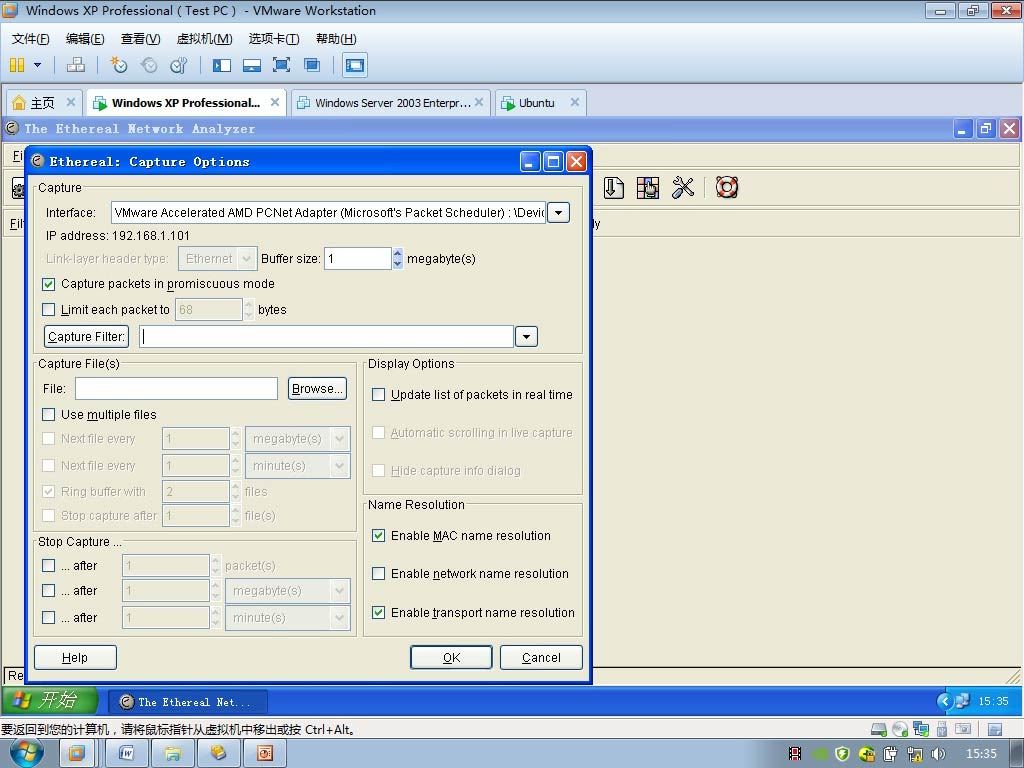The image size is (1024, 768).
Task: Click the VMware CD/DVD drive status icon
Action: (900, 729)
